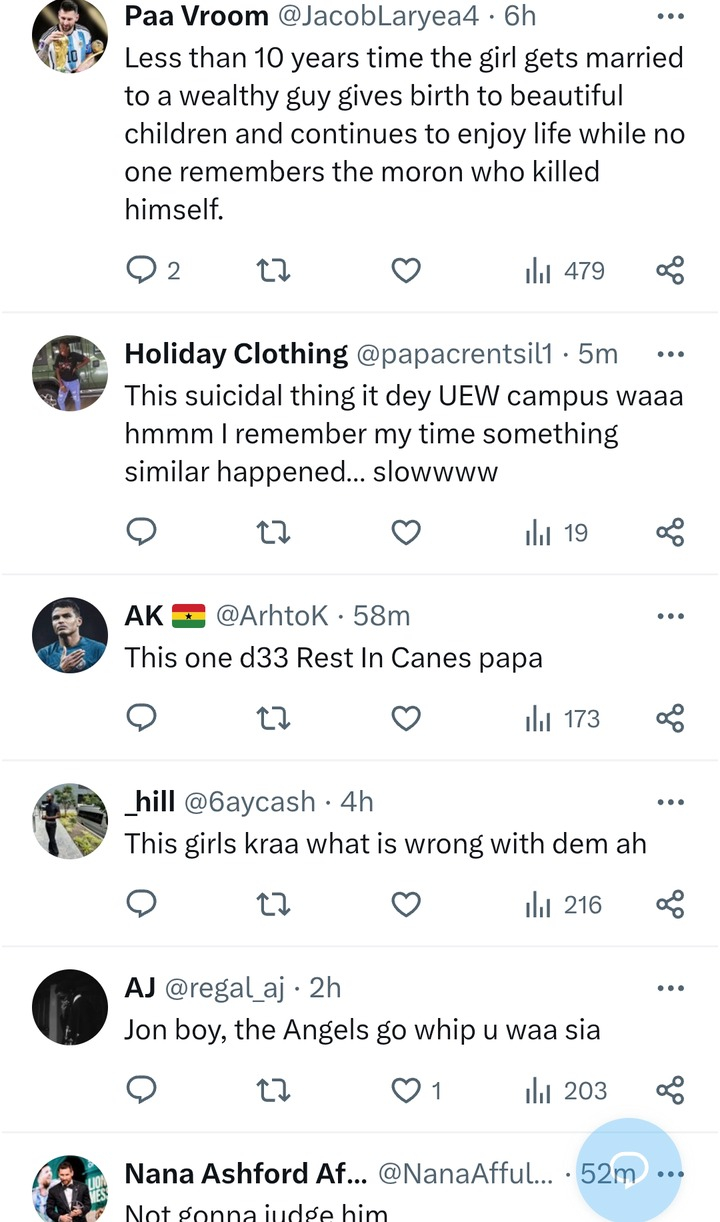Retweet Paa Vroom's post
This screenshot has width=720, height=1222.
click(x=273, y=270)
